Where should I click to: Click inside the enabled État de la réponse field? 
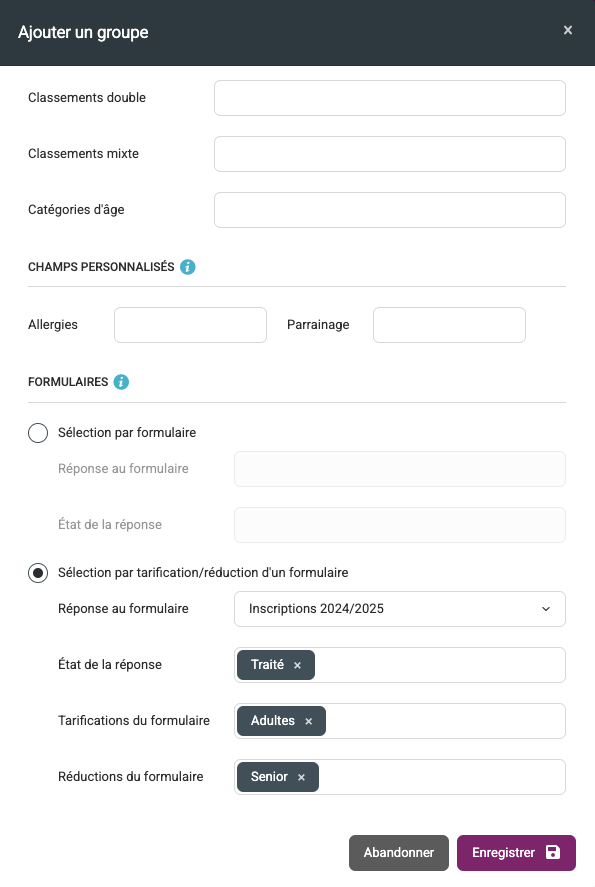pos(439,665)
